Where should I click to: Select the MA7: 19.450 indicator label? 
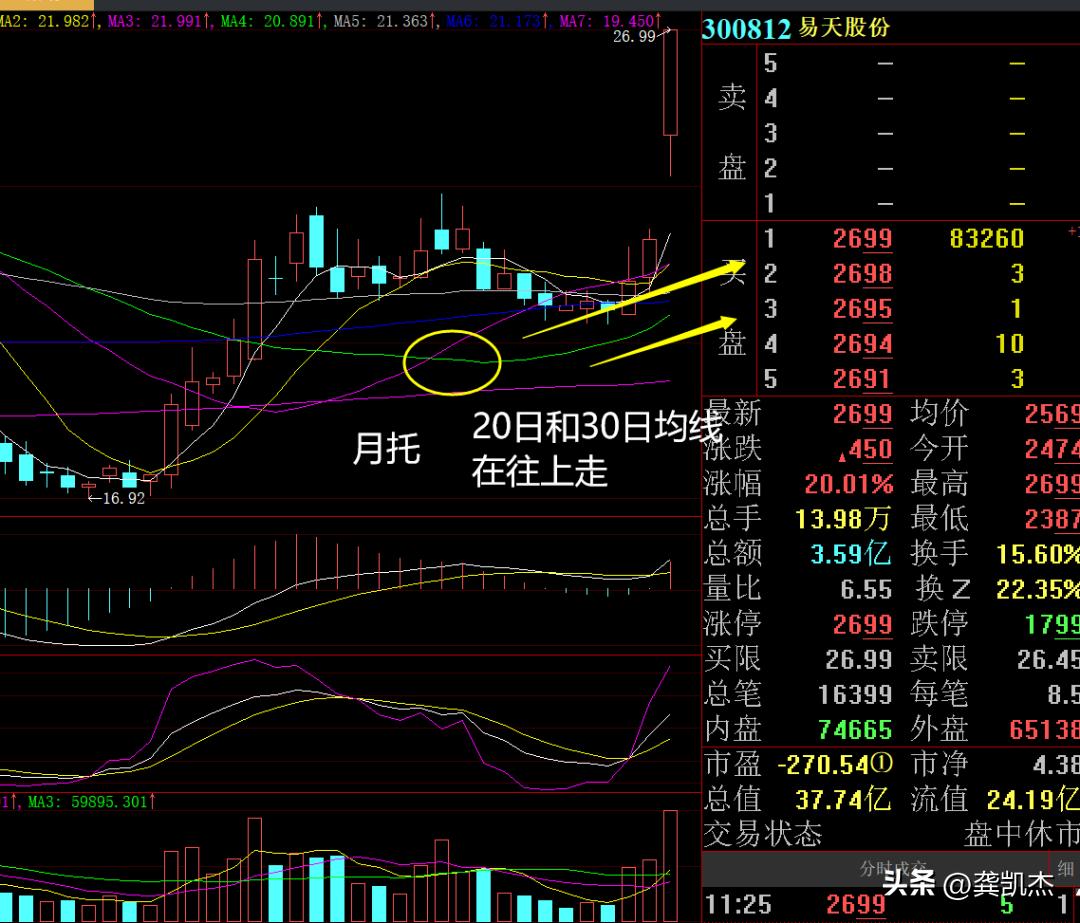coord(610,21)
